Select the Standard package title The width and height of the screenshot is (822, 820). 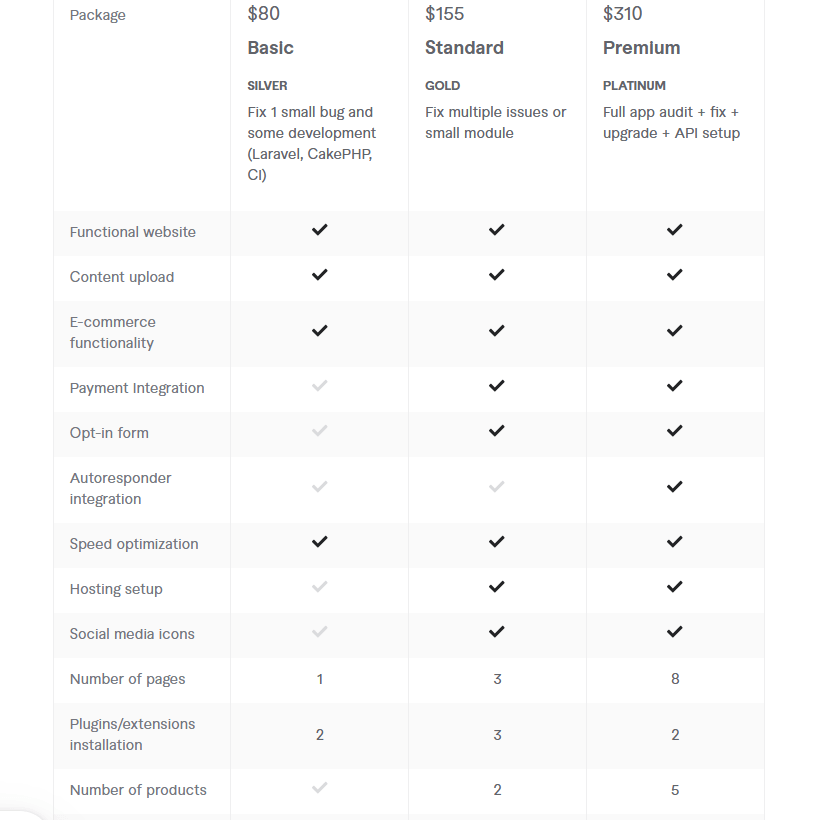[x=464, y=48]
